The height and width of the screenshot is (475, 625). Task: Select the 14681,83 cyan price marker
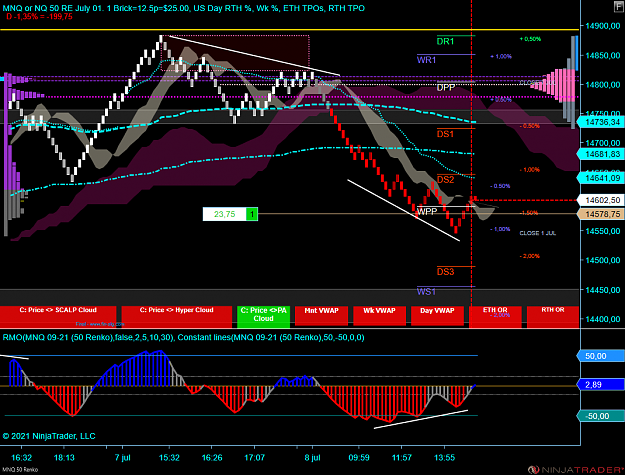pos(601,154)
